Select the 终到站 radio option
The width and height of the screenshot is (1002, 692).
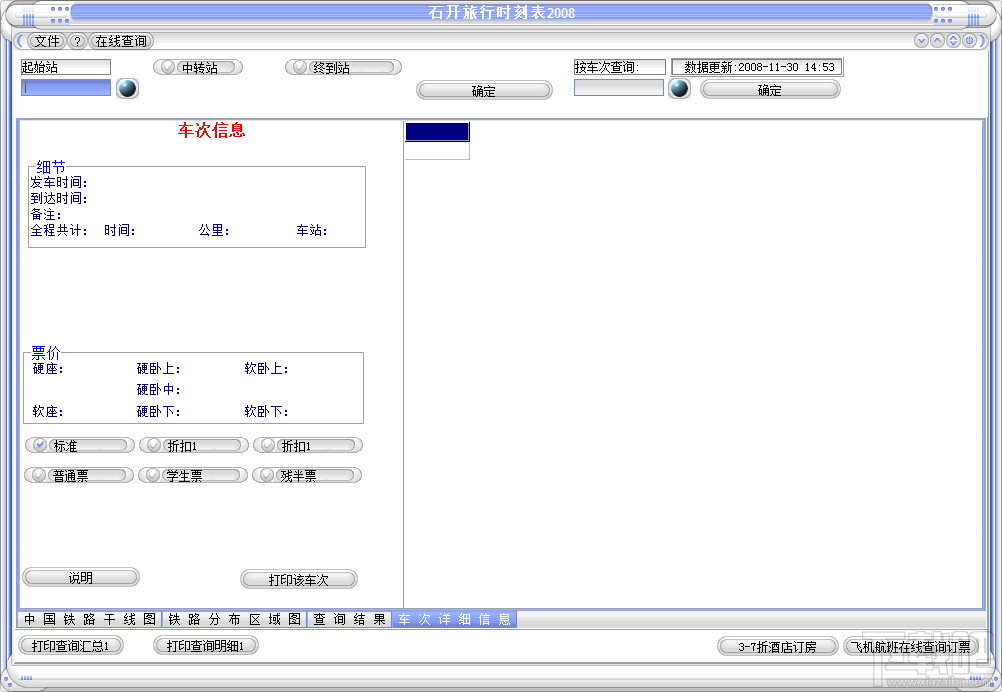(343, 67)
